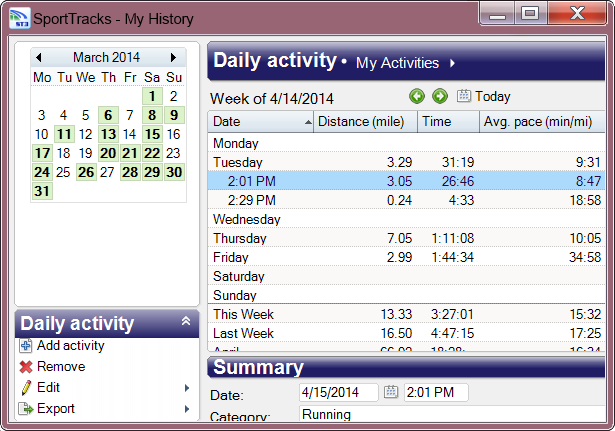615x431 pixels.
Task: Open the My Activities dropdown arrow
Action: [x=452, y=63]
